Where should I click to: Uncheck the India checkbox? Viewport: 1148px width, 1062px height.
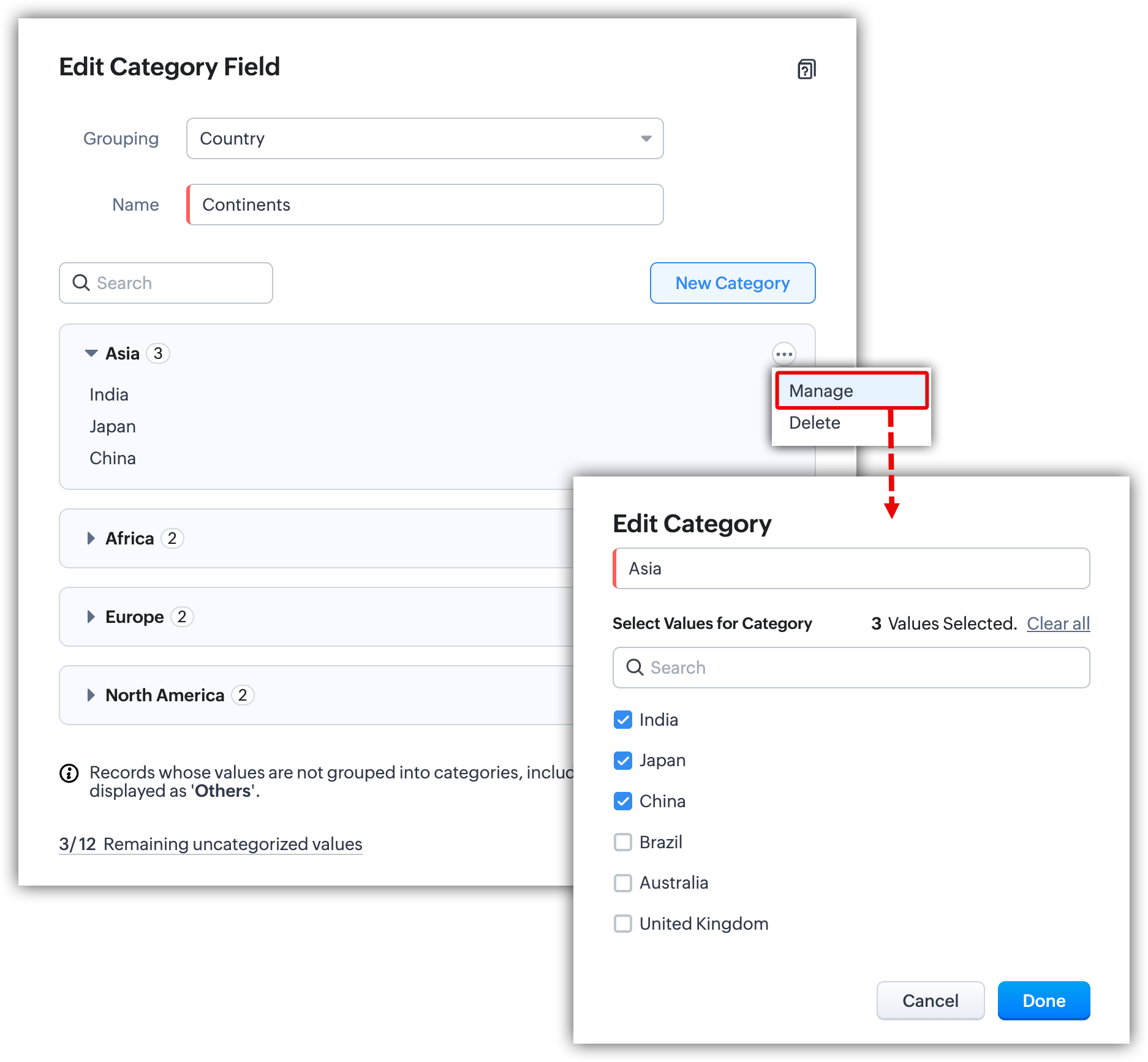pos(623,720)
